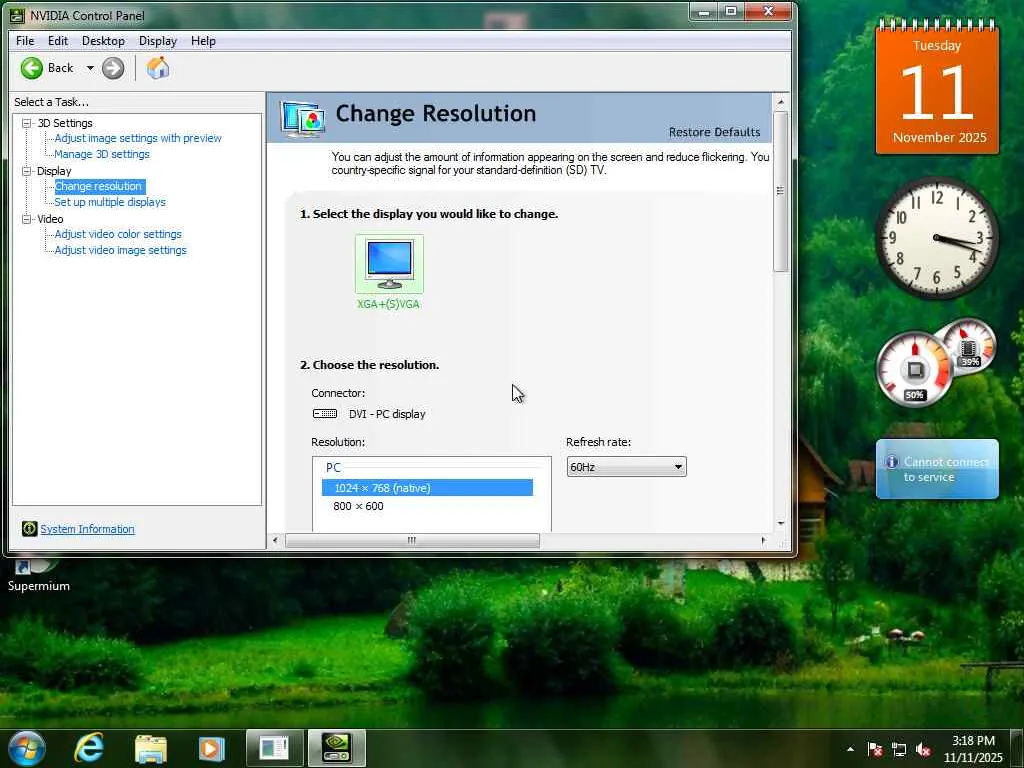Viewport: 1024px width, 768px height.
Task: Open the Display menu
Action: tap(158, 41)
